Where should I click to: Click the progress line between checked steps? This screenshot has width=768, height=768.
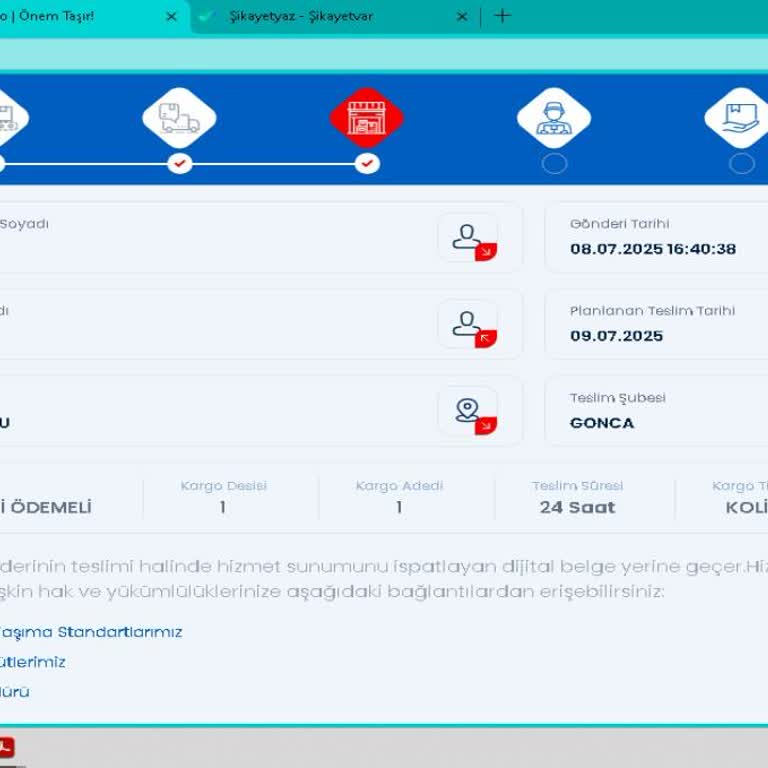click(273, 163)
